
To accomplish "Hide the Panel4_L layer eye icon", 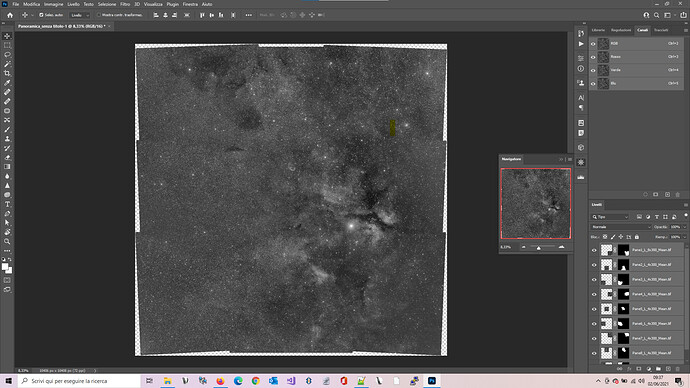I will tap(594, 294).
